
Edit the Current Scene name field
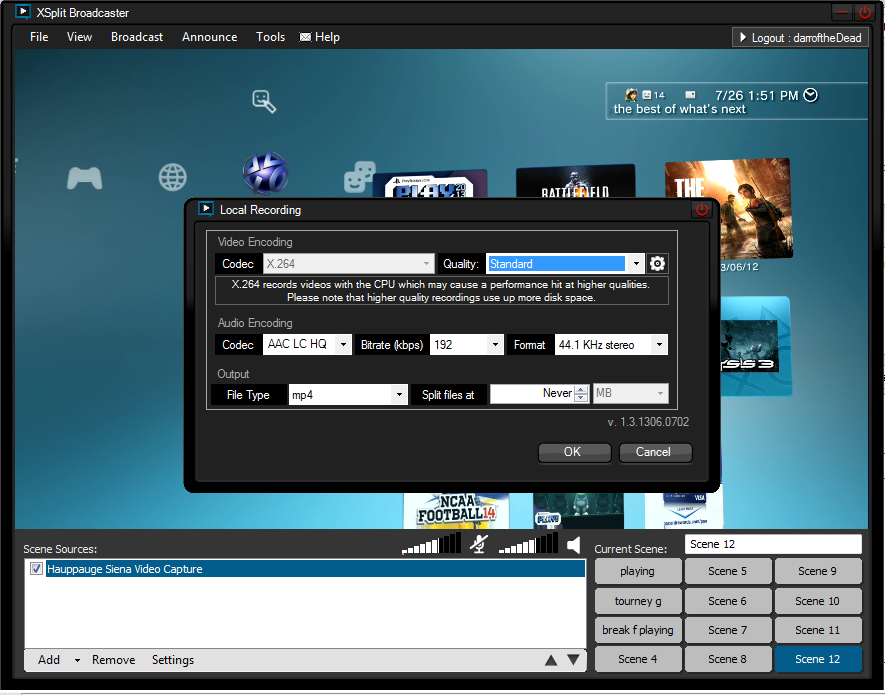point(773,544)
